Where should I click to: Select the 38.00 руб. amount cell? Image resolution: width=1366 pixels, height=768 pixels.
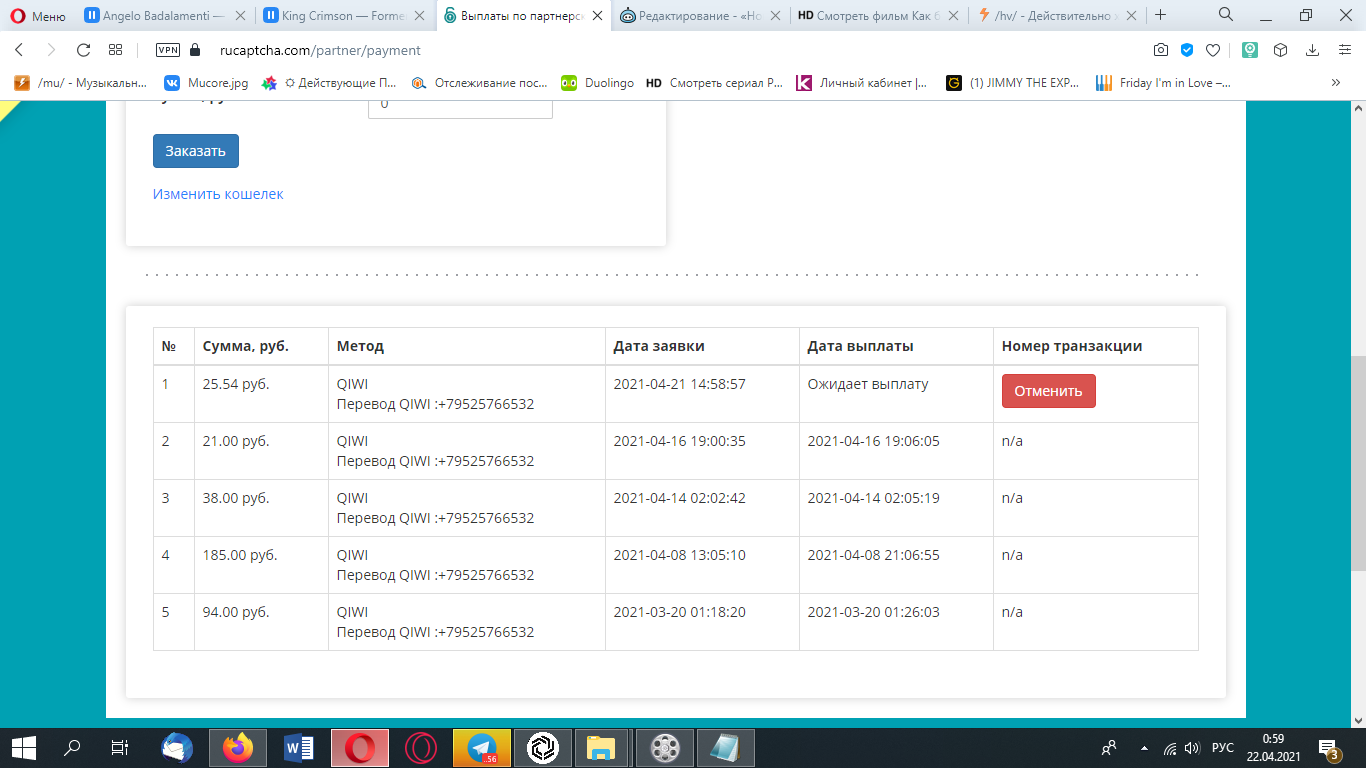tap(261, 508)
